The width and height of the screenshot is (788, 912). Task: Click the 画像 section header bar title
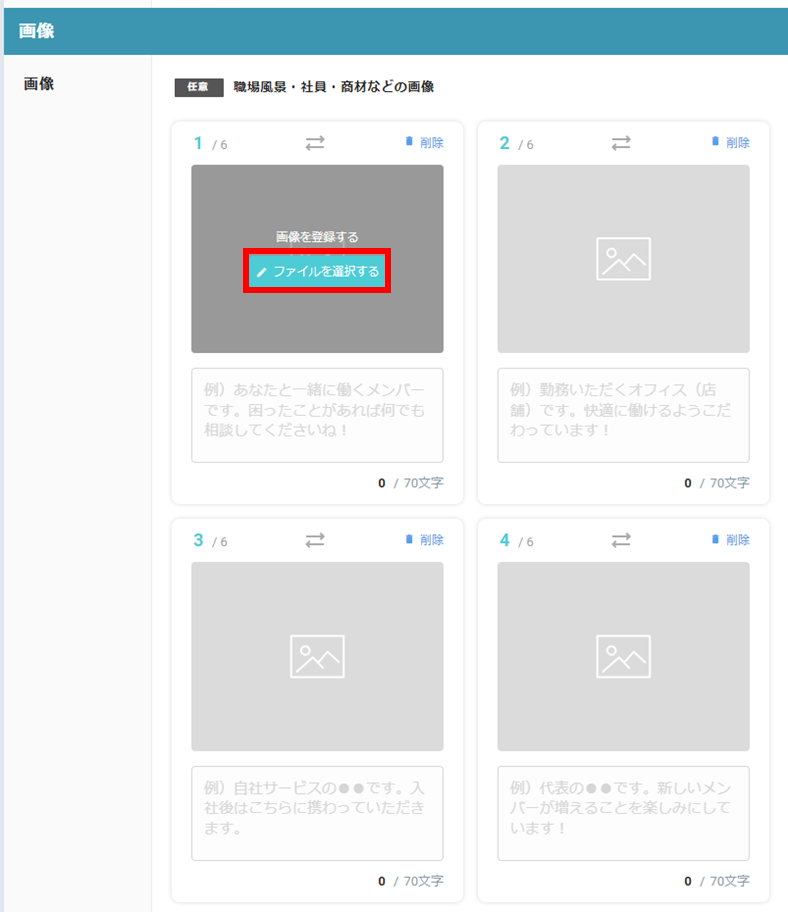coord(36,31)
